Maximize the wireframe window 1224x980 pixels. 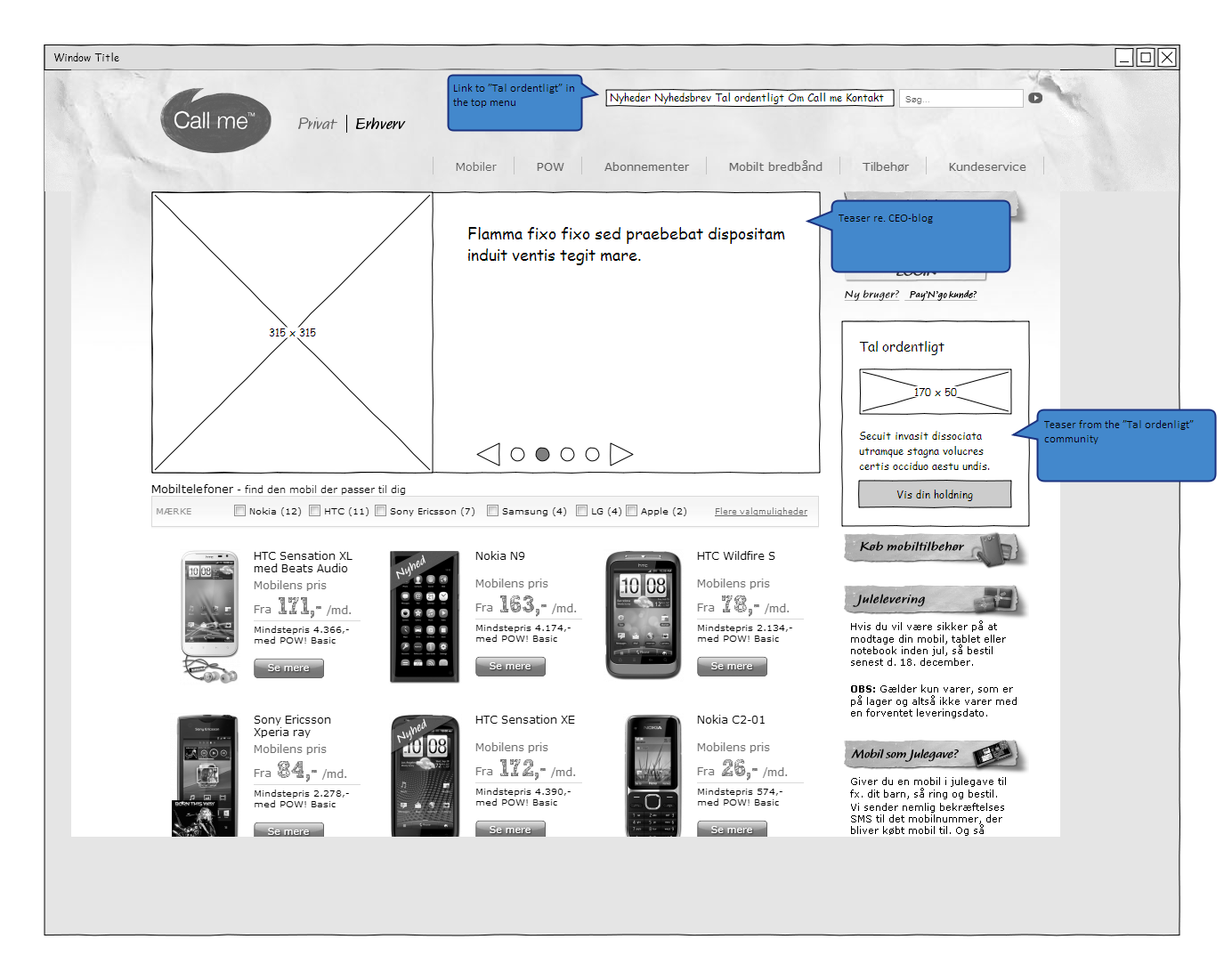click(1146, 58)
